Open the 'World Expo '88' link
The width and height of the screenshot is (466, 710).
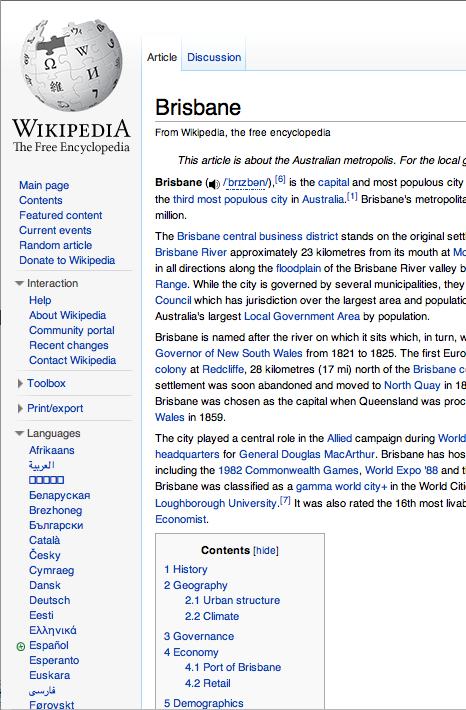401,470
